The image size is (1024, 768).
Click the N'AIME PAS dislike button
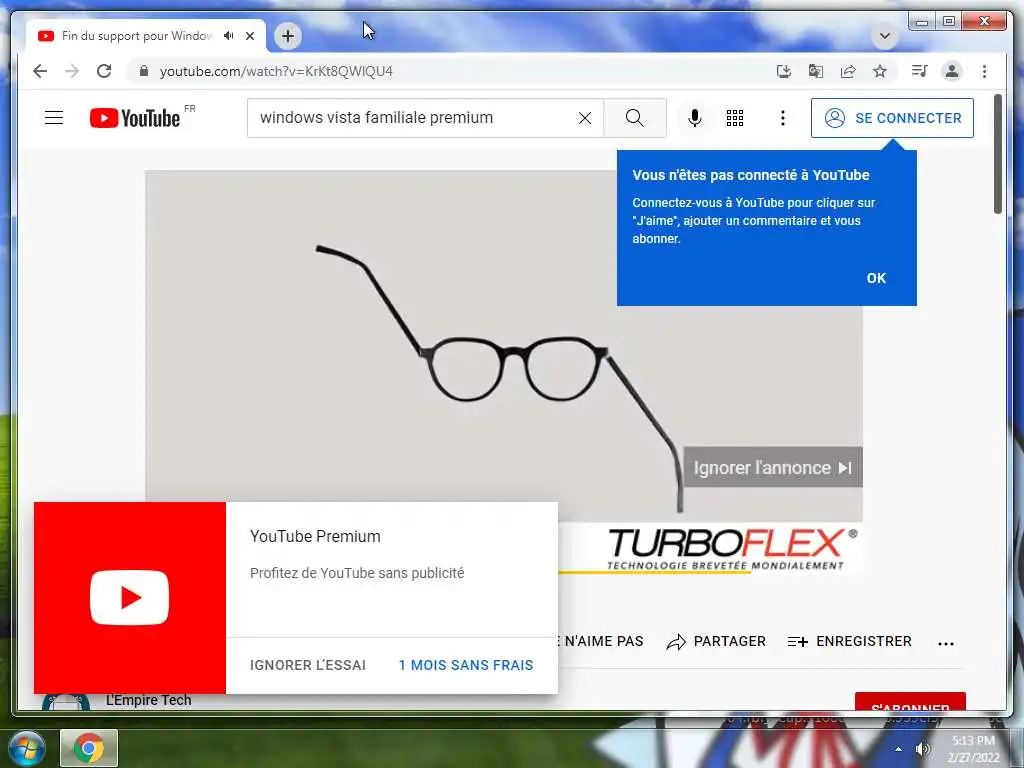pyautogui.click(x=601, y=642)
